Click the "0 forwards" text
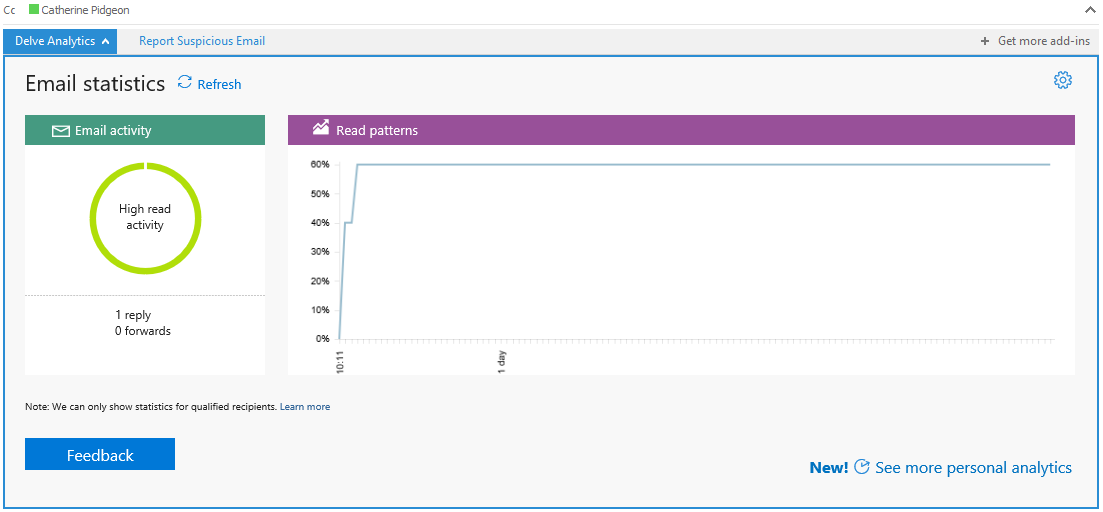 [143, 331]
